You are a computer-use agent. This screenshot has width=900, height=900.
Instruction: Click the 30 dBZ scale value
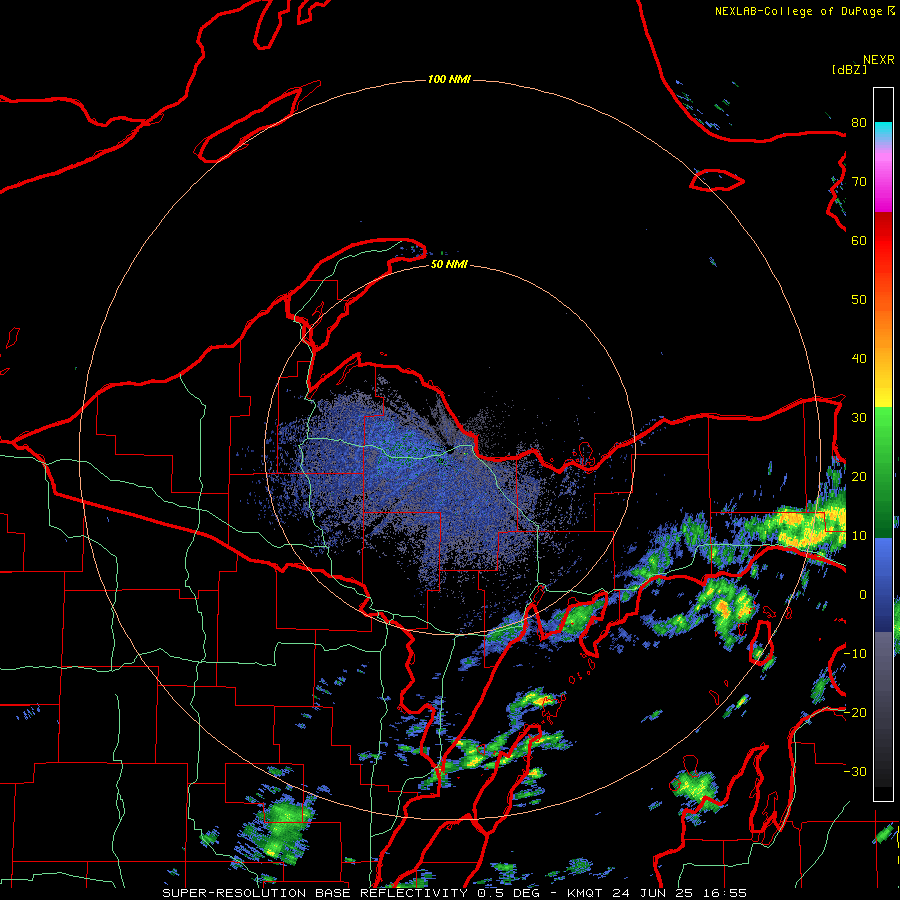[859, 418]
